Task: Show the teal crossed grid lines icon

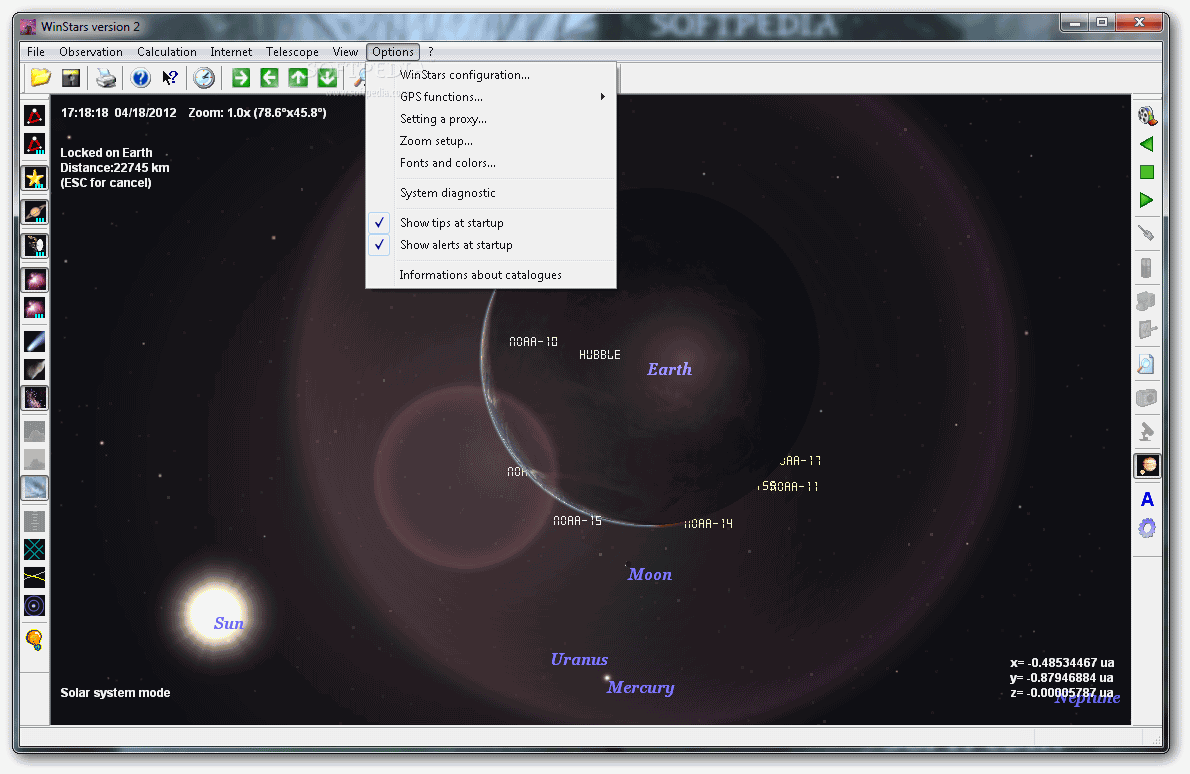Action: tap(35, 549)
